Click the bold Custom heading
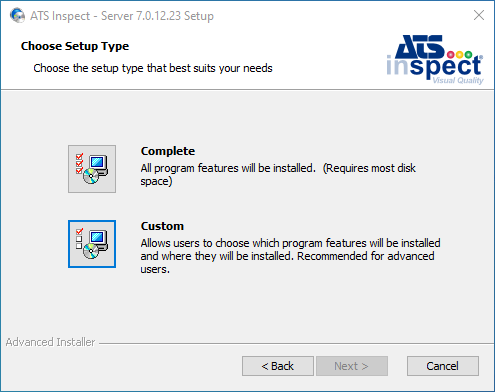The width and height of the screenshot is (495, 392). pyautogui.click(x=162, y=226)
